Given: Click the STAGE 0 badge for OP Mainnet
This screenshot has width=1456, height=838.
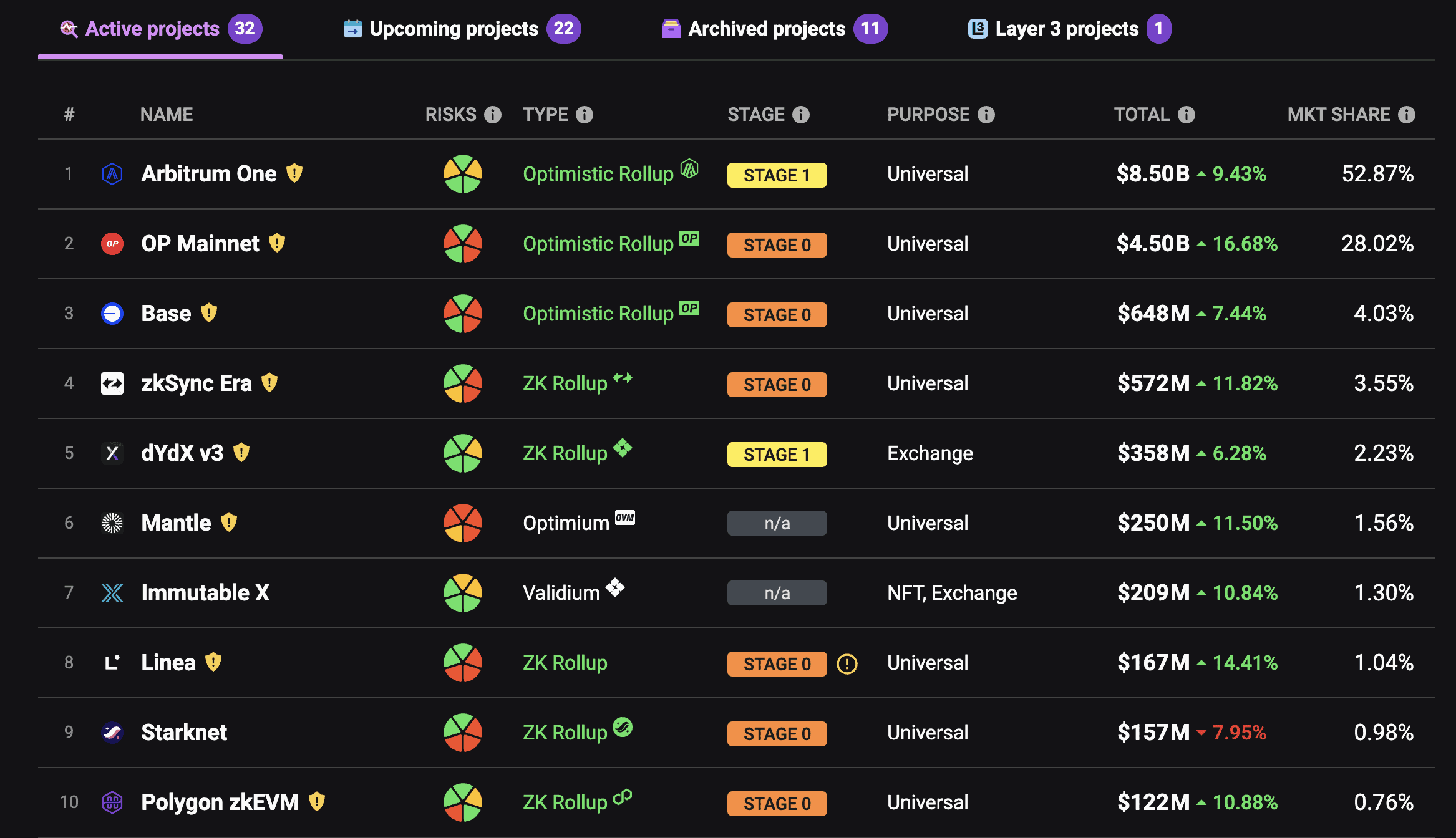Looking at the screenshot, I should pos(777,245).
